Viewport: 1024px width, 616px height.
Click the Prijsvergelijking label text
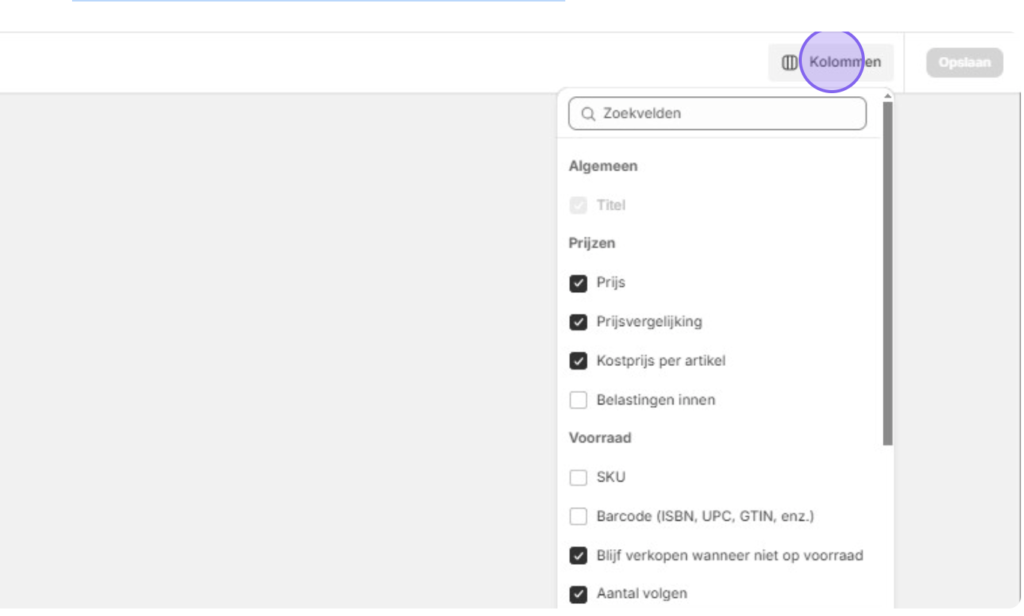[649, 322]
